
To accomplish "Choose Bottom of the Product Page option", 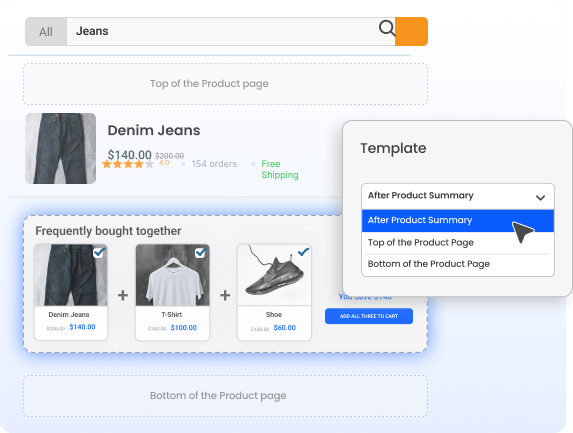I will pyautogui.click(x=458, y=264).
